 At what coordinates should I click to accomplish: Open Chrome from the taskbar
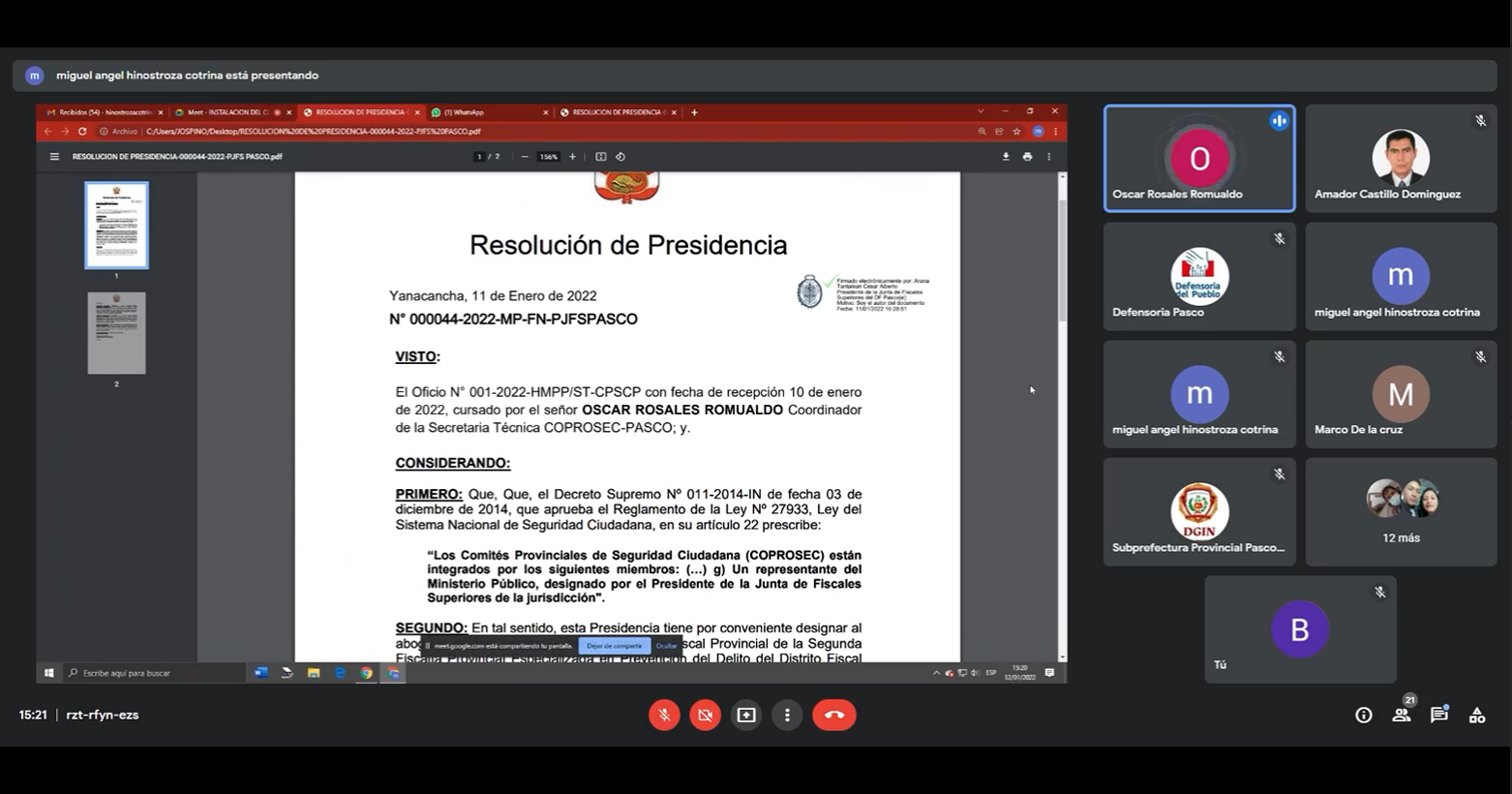tap(367, 673)
